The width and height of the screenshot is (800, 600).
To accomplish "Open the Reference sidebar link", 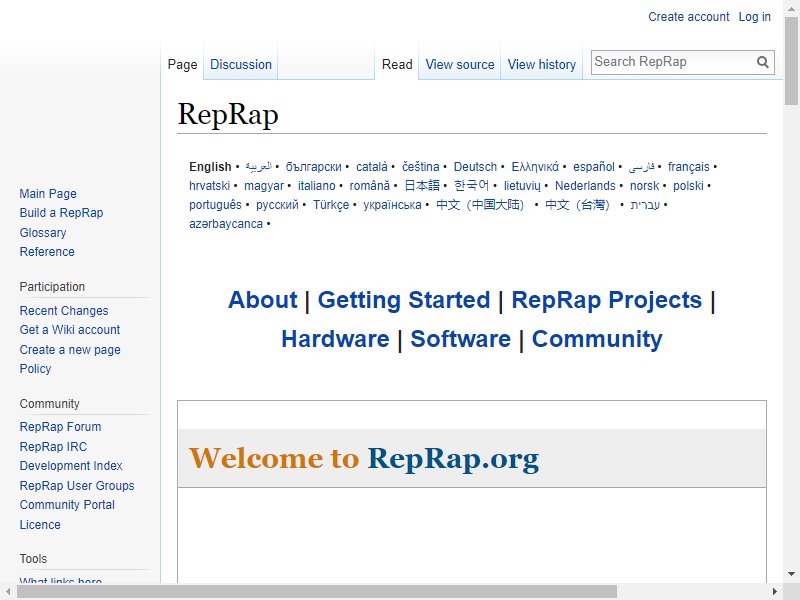I will (x=47, y=252).
